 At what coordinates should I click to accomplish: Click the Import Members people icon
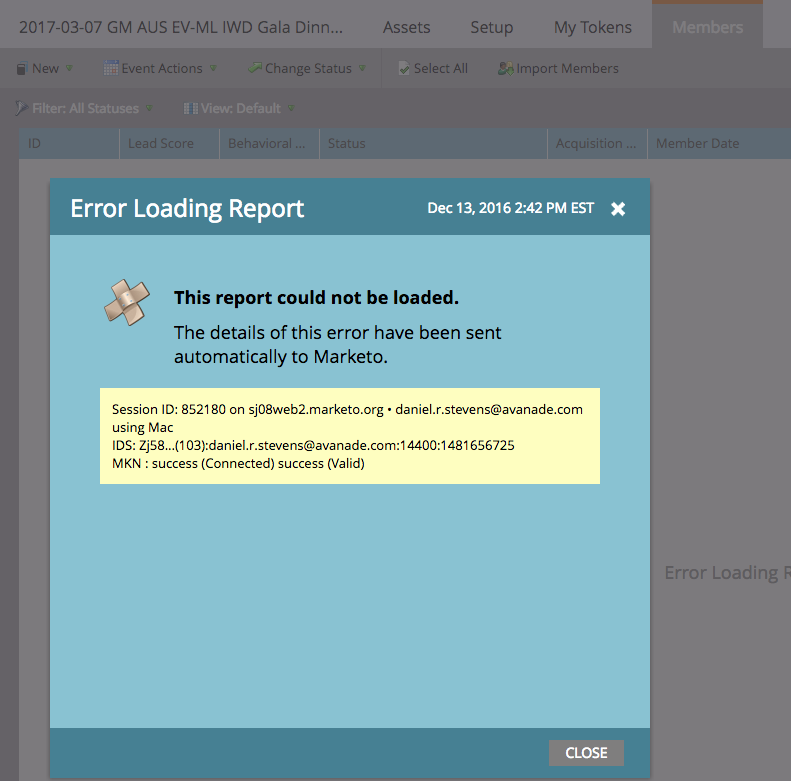[x=505, y=68]
